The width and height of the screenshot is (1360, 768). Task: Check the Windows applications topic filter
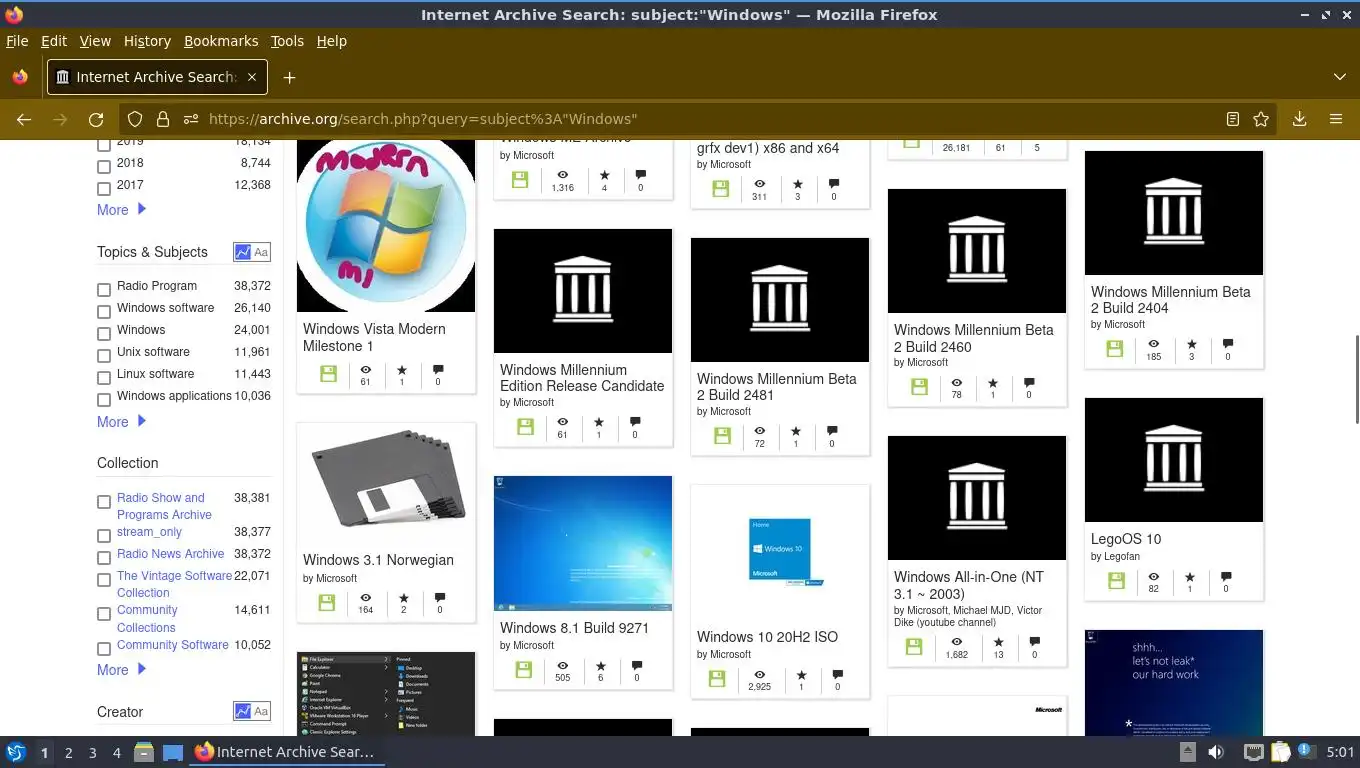[104, 399]
